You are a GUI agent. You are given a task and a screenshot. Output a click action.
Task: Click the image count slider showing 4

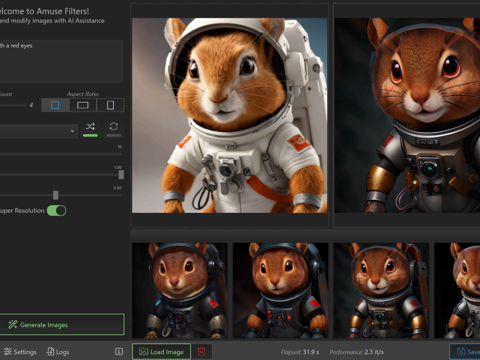click(x=13, y=105)
